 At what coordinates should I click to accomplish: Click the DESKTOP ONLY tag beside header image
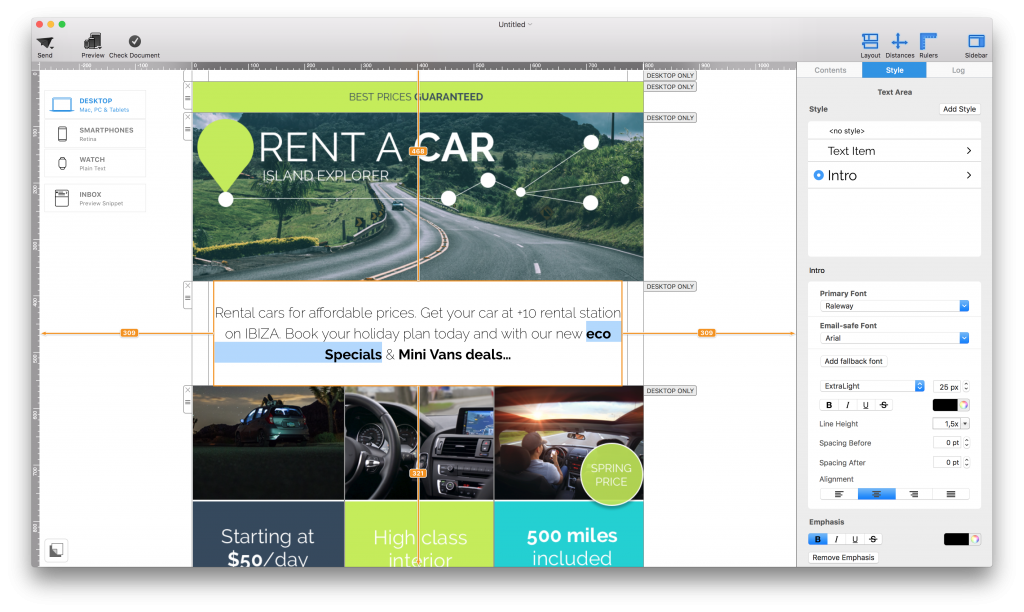(670, 118)
